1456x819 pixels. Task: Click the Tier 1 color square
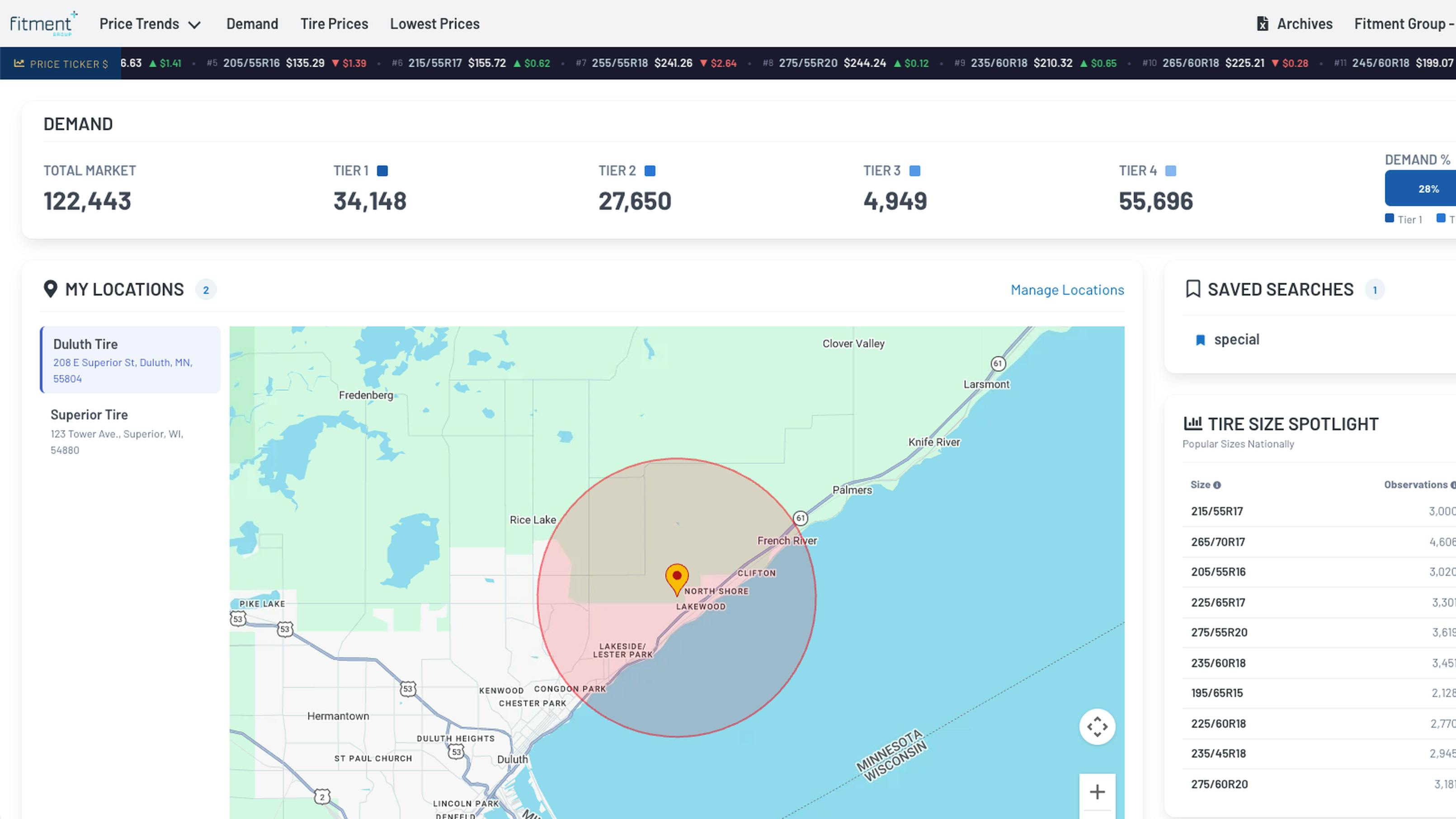coord(382,171)
